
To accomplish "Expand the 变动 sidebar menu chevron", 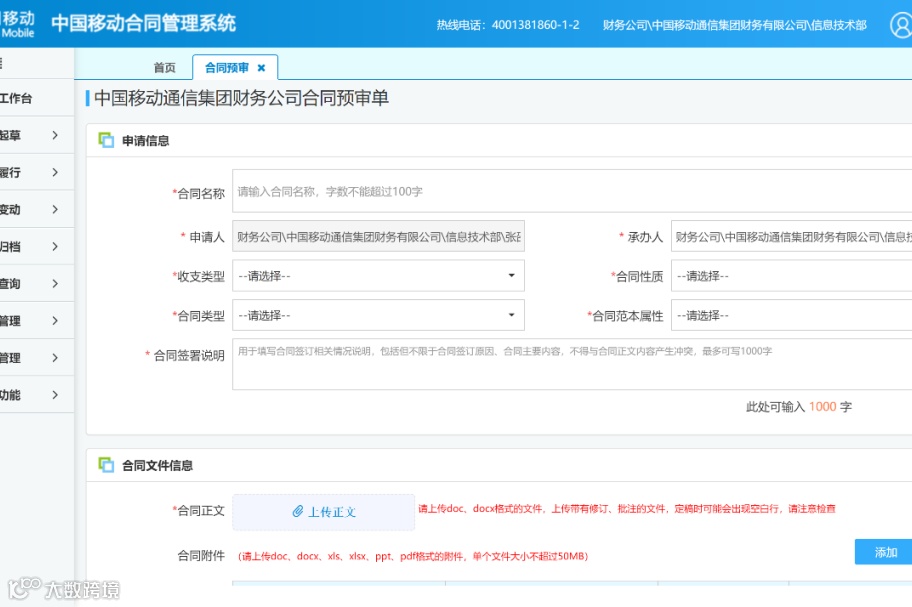I will [55, 209].
